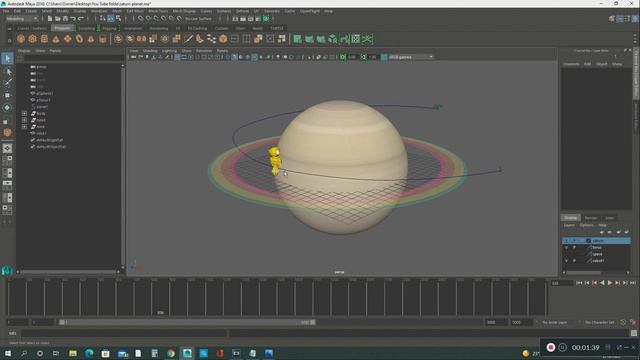Switch to Render tab in Layer Editor

tap(591, 218)
